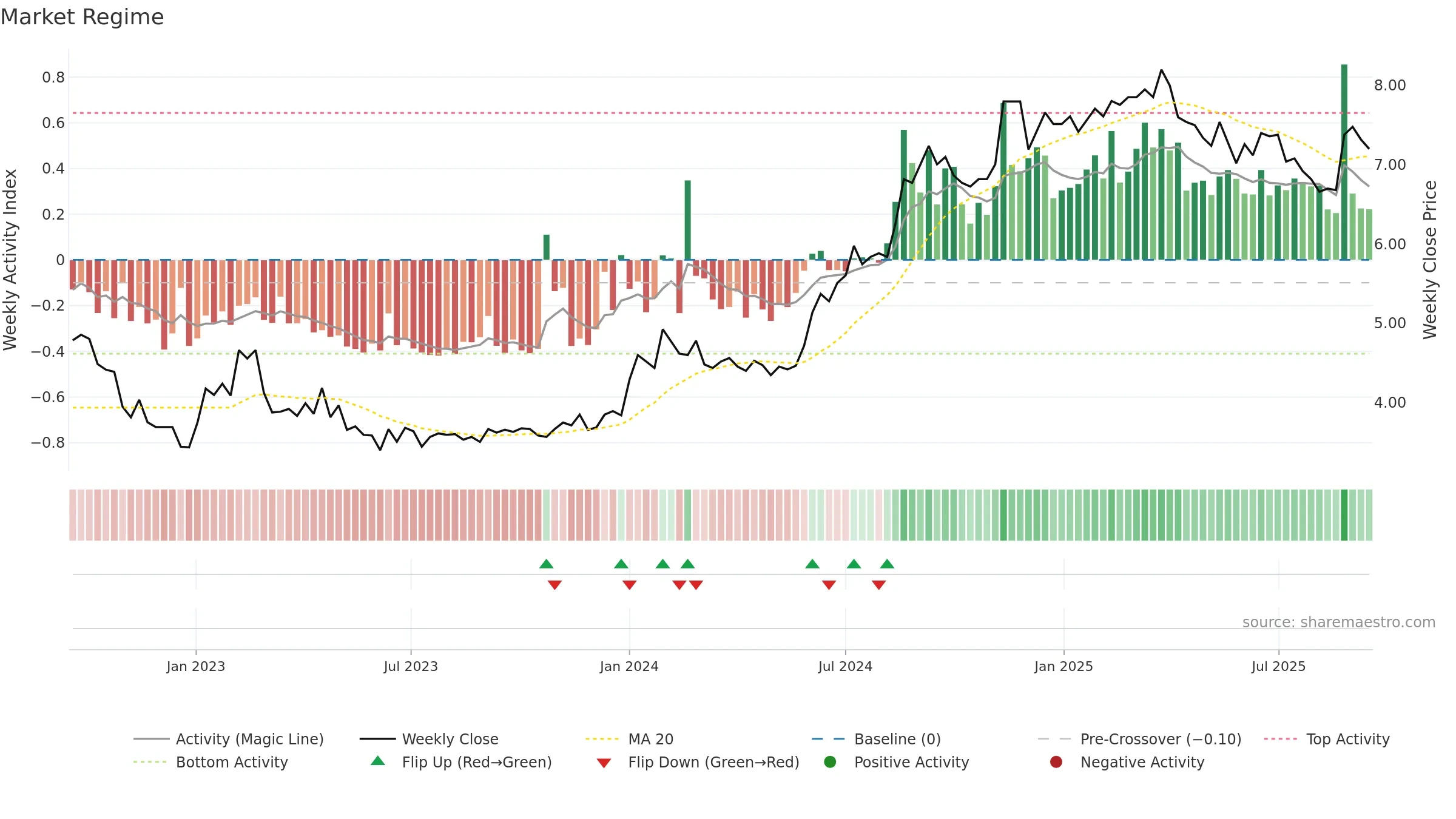Click the Market Regime chart title

(82, 17)
